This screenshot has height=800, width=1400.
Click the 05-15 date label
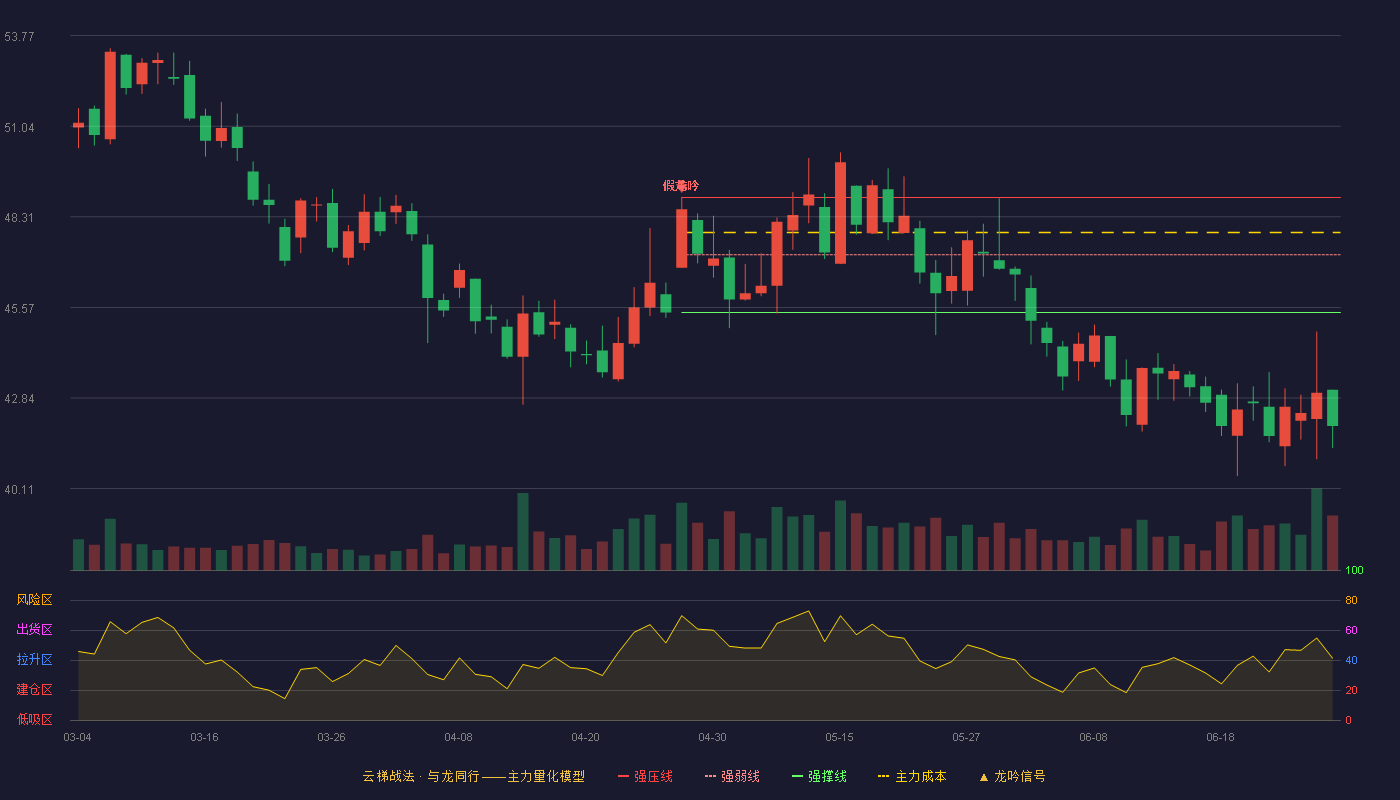839,737
